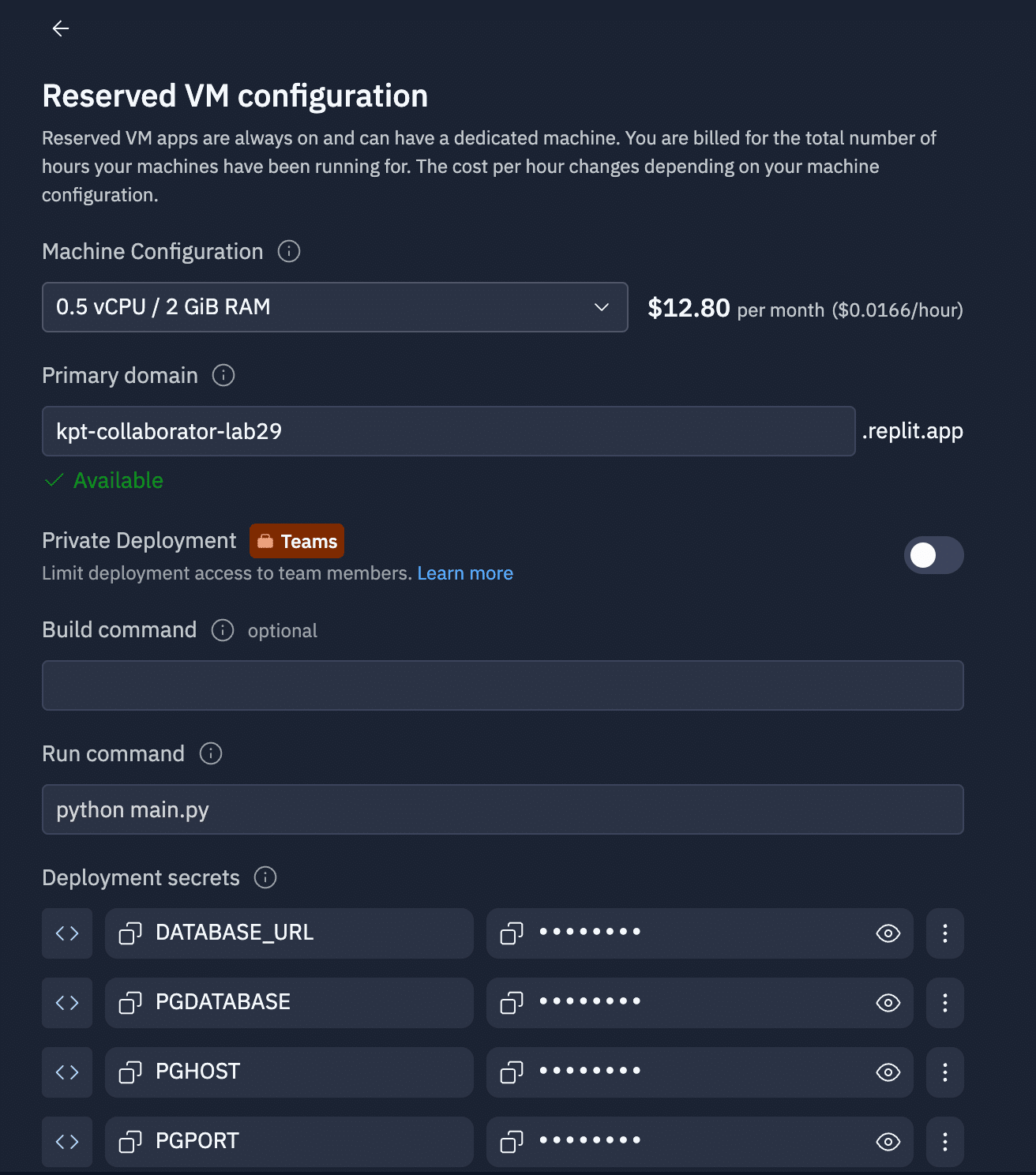Copy the PGHOST secret value
Viewport: 1036px width, 1175px height.
pyautogui.click(x=512, y=1072)
